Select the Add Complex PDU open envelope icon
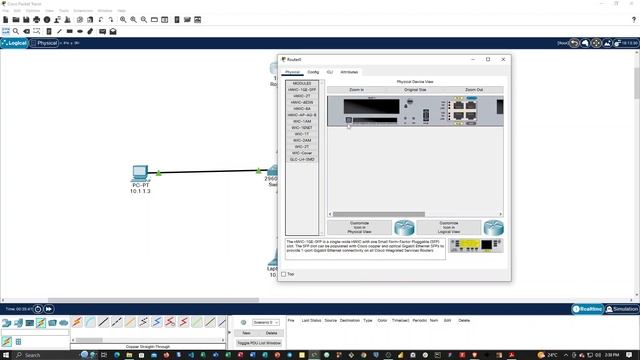The width and height of the screenshot is (640, 360). [113, 31]
